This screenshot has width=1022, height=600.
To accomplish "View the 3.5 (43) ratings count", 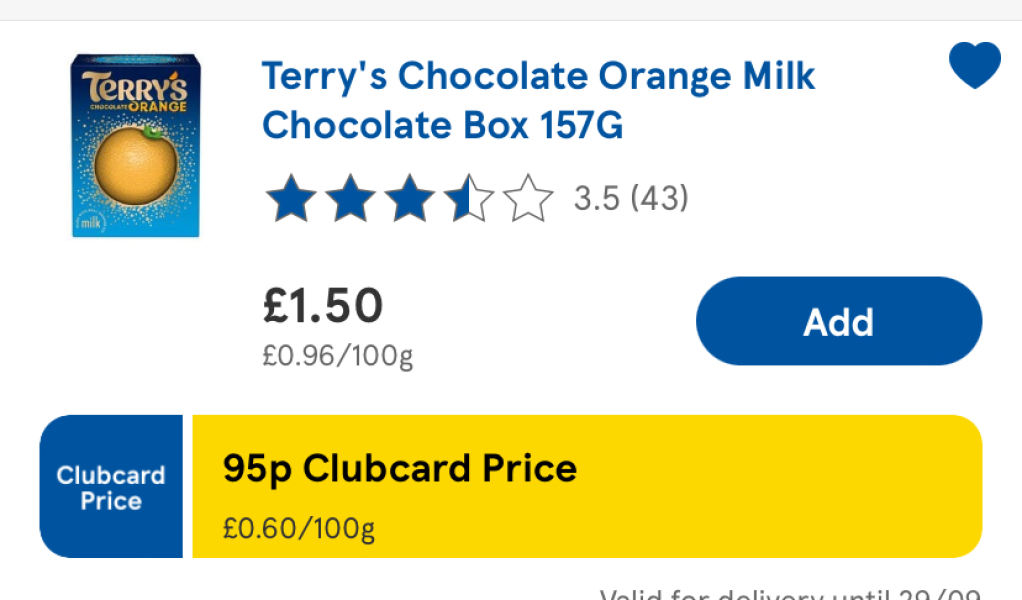I will tap(631, 198).
